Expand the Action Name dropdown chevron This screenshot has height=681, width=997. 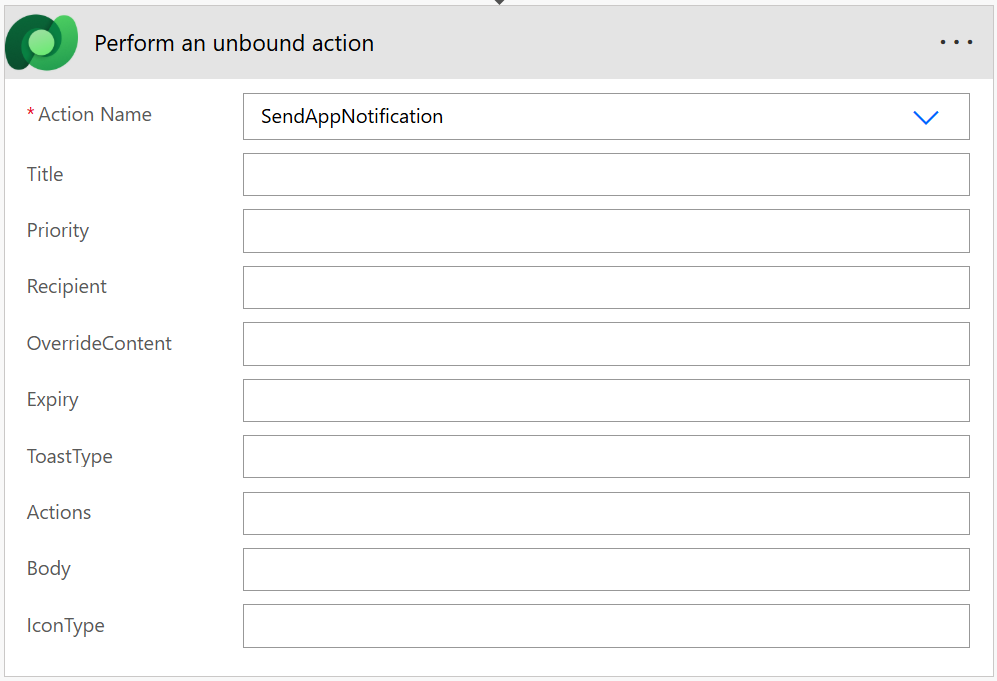(926, 117)
